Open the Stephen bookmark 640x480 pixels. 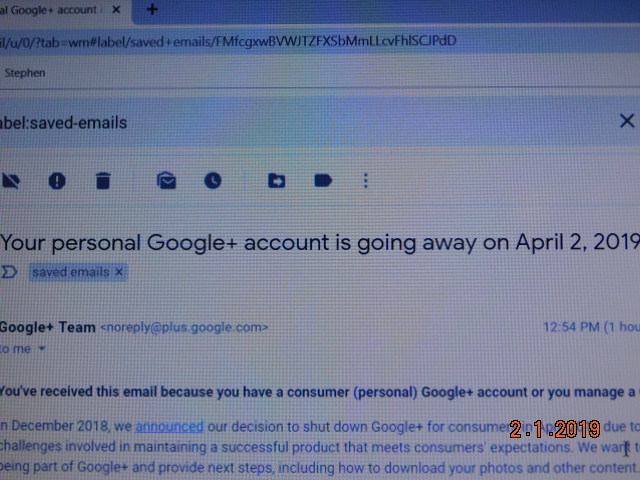[24, 73]
